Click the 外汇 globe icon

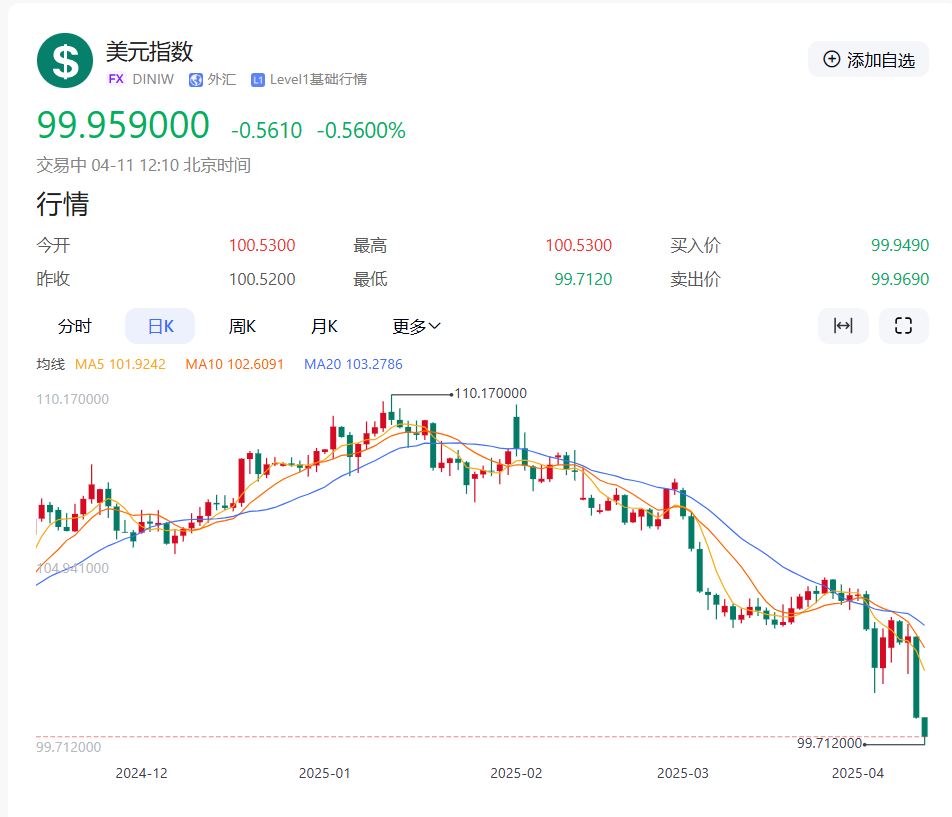(196, 79)
